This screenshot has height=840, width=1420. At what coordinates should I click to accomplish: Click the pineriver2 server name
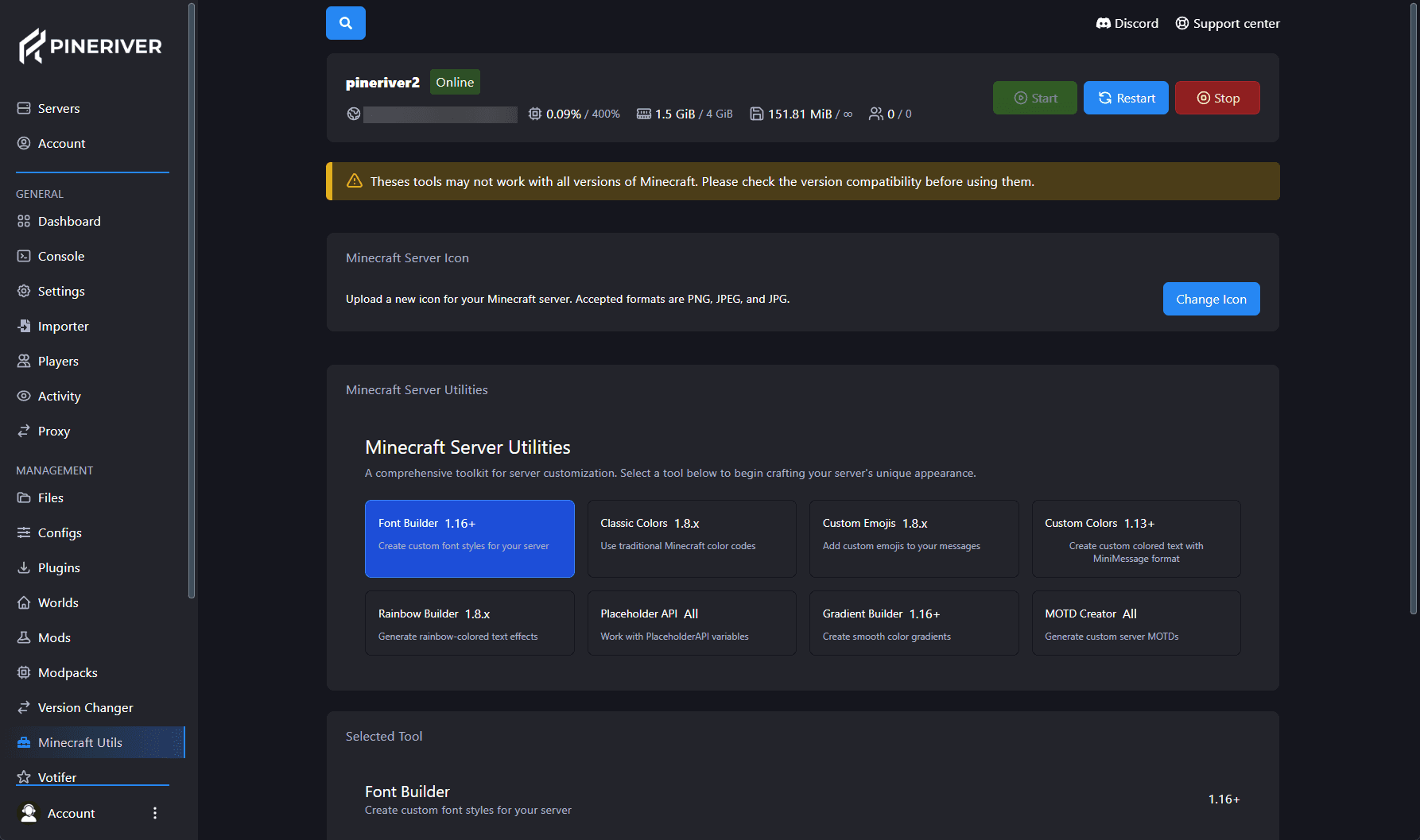[x=382, y=83]
